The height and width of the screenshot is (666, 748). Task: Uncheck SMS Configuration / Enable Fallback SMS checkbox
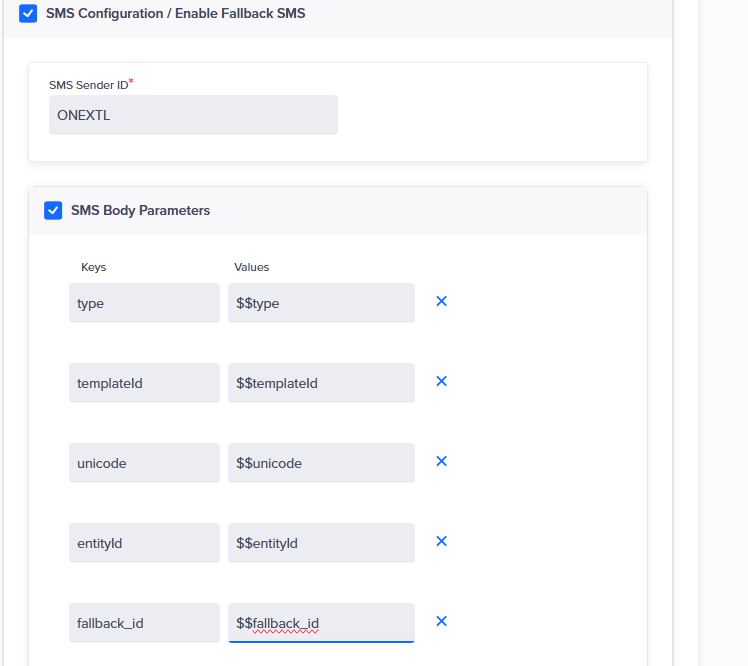pos(28,13)
